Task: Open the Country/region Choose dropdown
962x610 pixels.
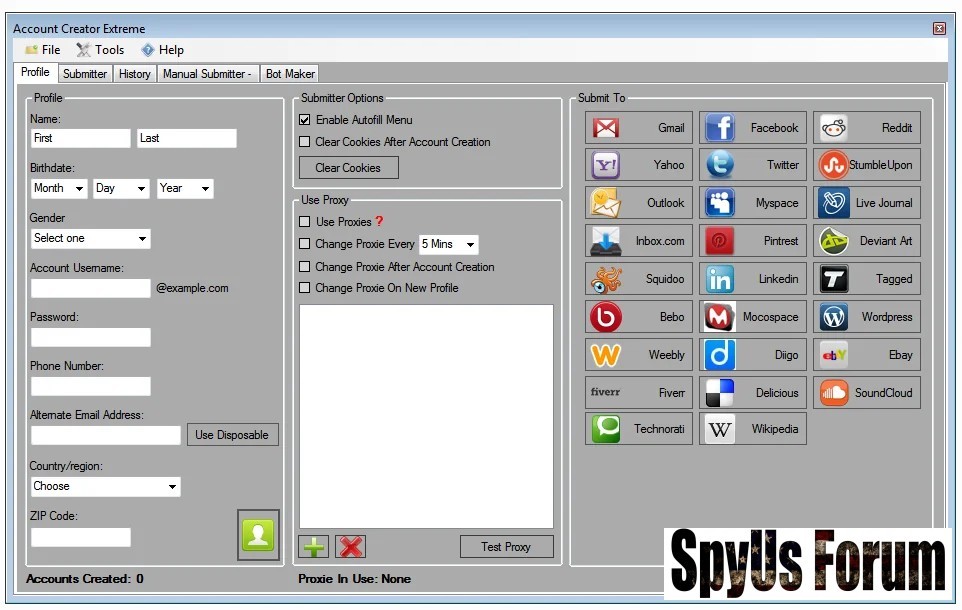Action: [105, 486]
